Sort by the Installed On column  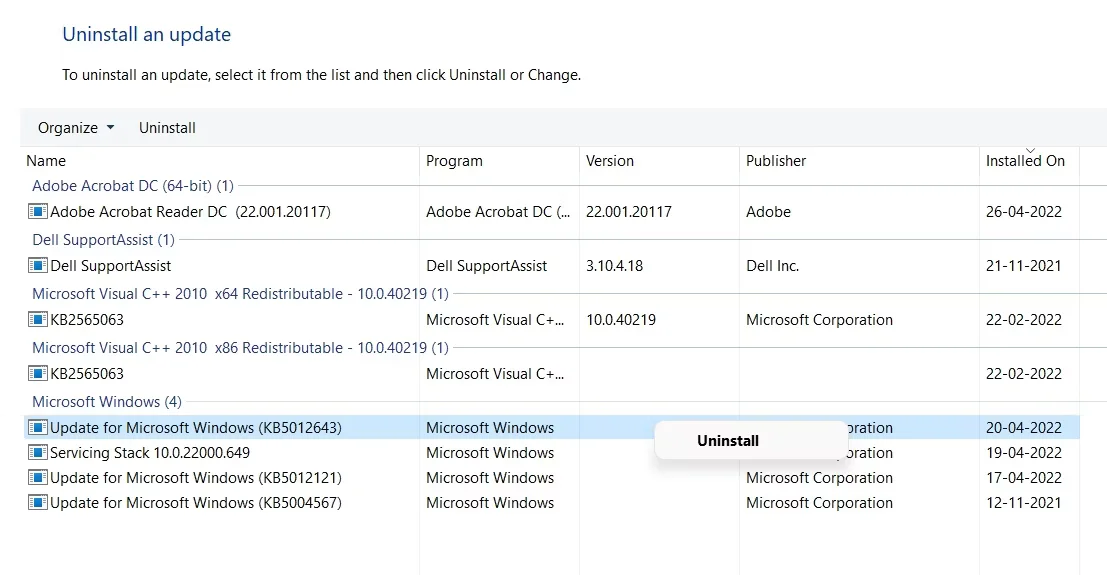1025,161
